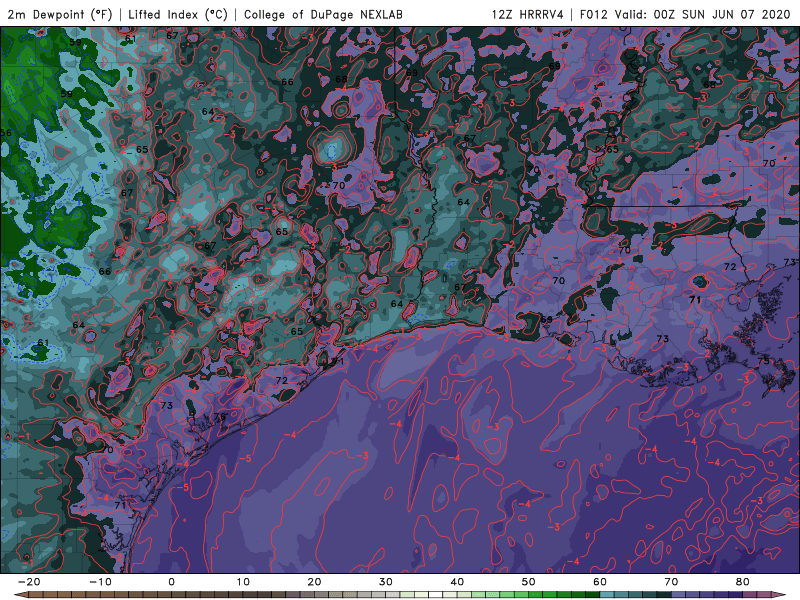Click the '50' color scale label
This screenshot has height=600, width=800.
(529, 582)
